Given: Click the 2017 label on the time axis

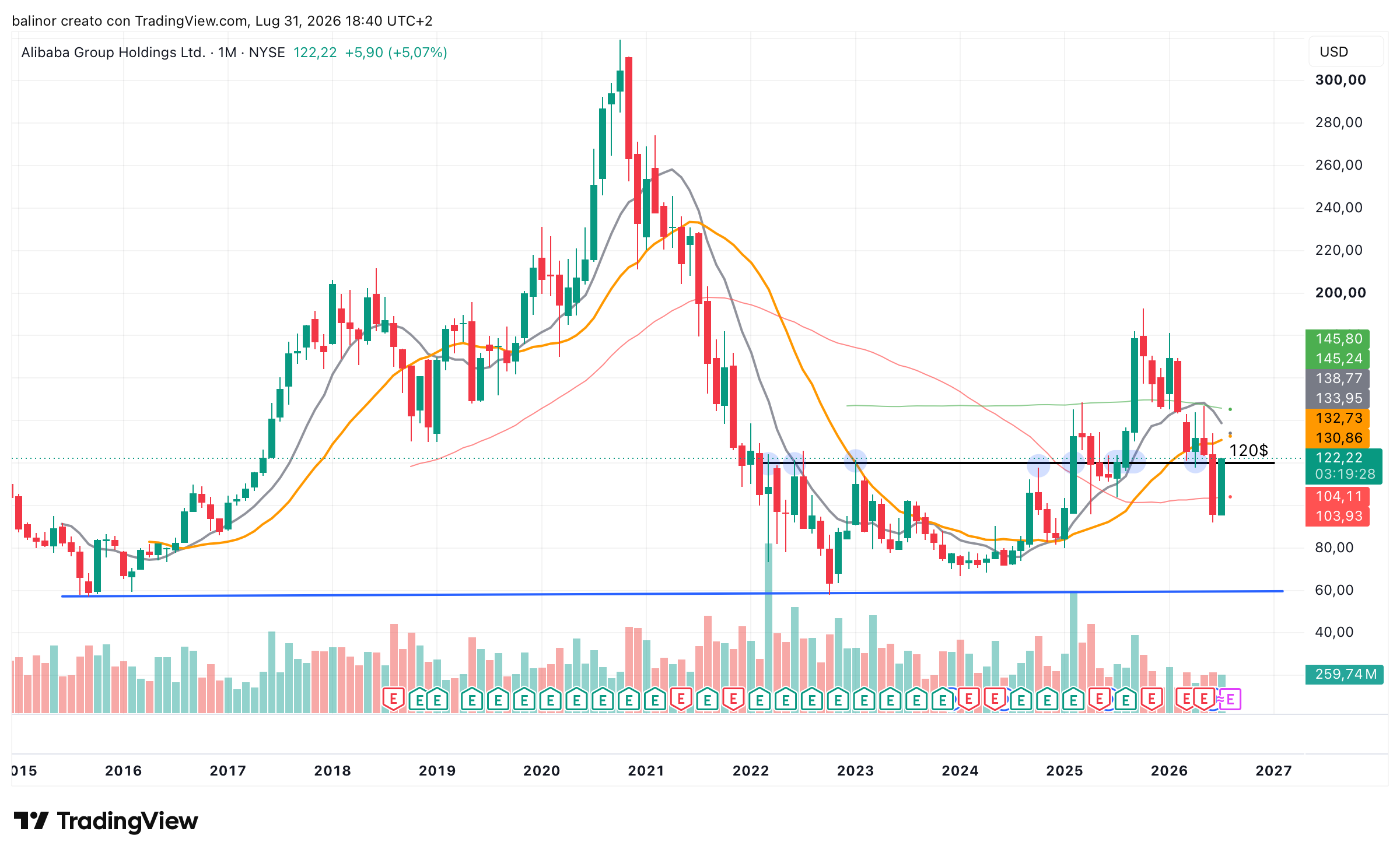Looking at the screenshot, I should [x=228, y=771].
